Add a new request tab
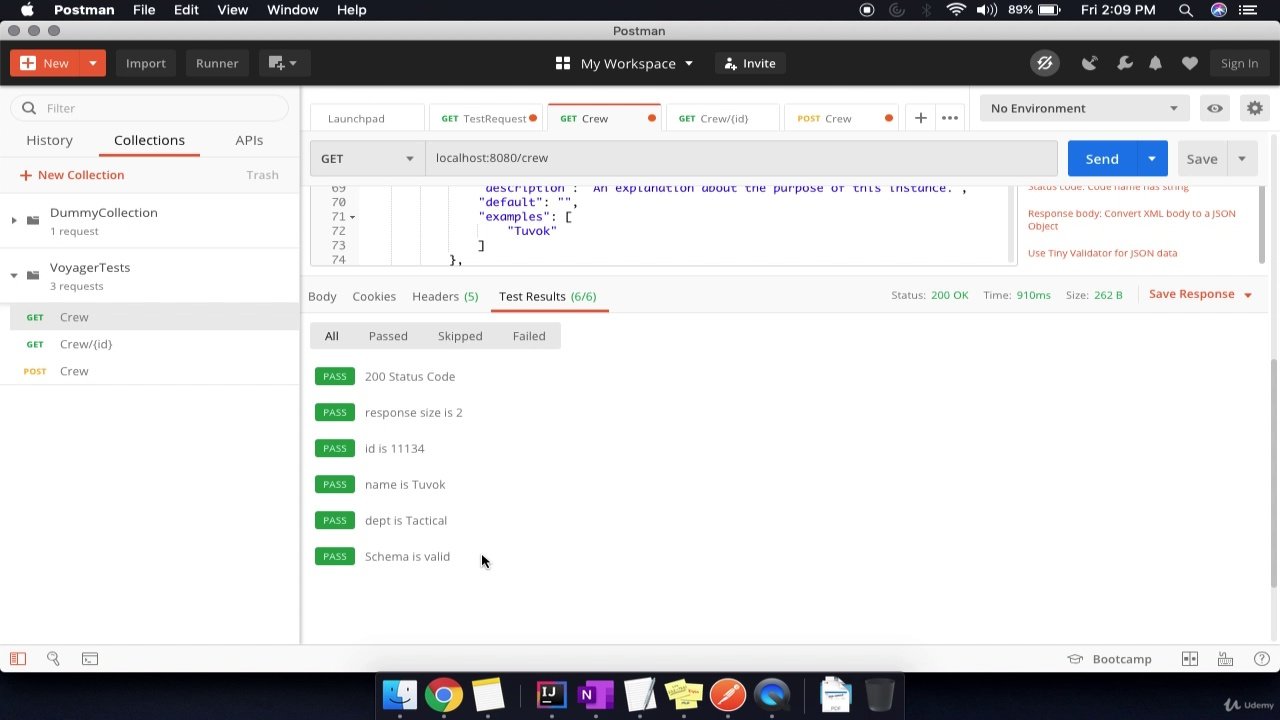Viewport: 1280px width, 720px height. pos(920,118)
